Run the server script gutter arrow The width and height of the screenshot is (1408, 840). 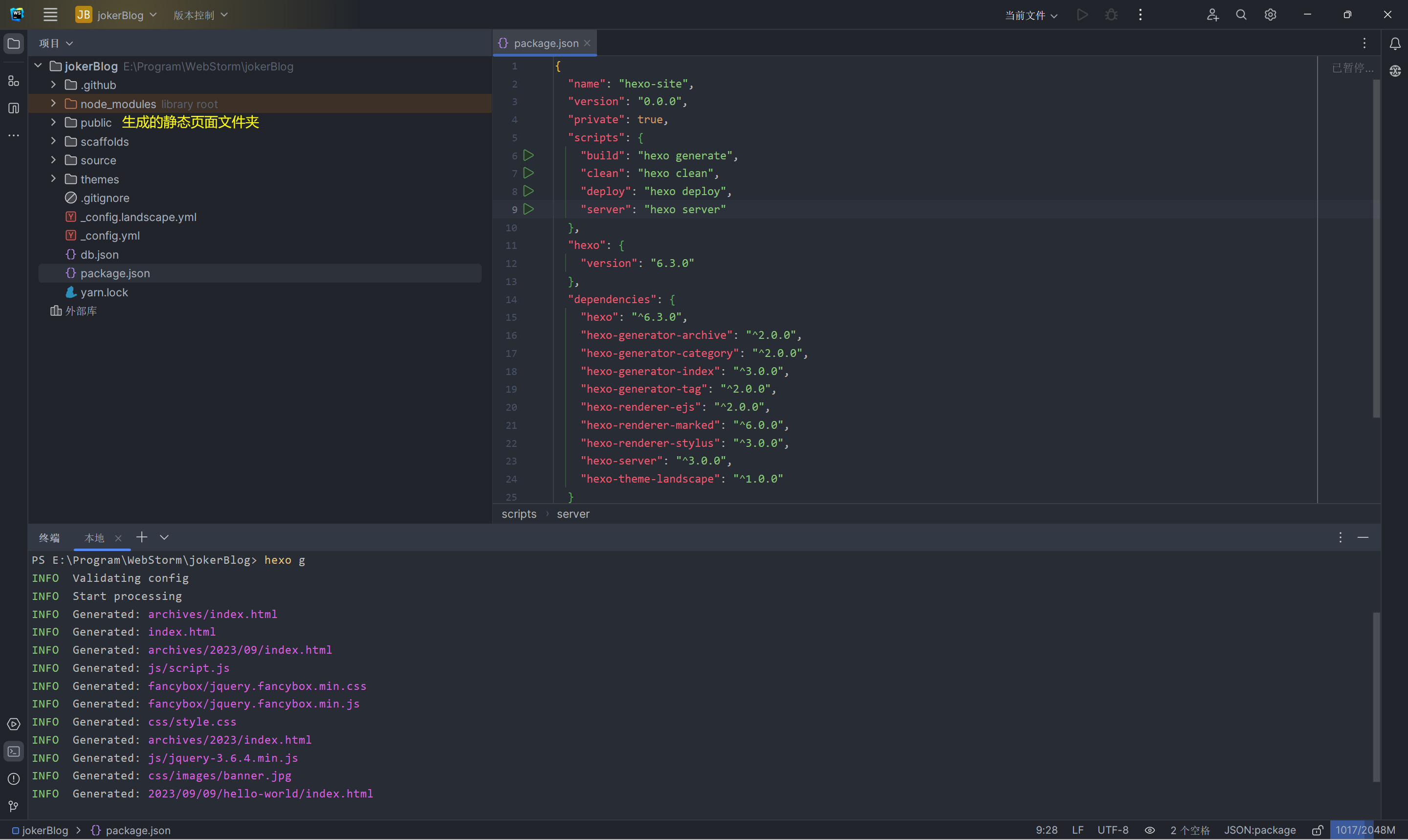point(528,209)
